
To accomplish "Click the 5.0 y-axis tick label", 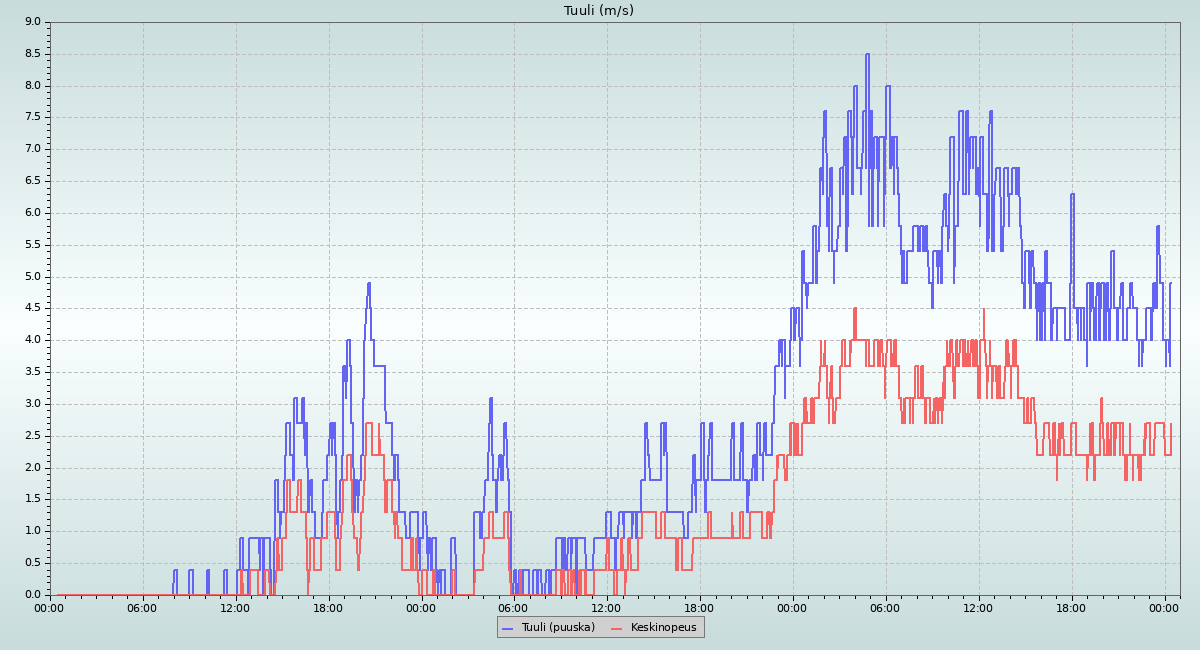I will 32,277.
